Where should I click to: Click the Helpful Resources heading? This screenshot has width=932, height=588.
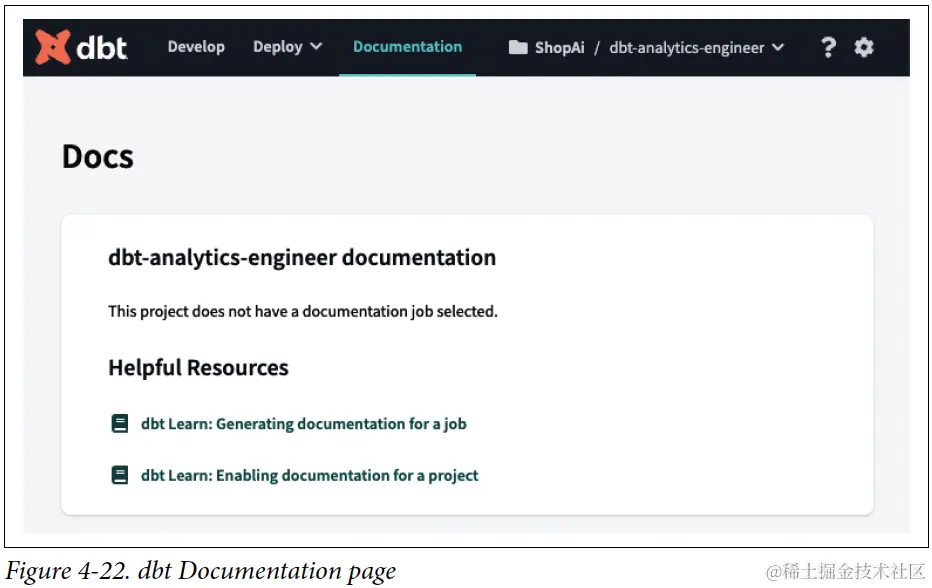[198, 368]
